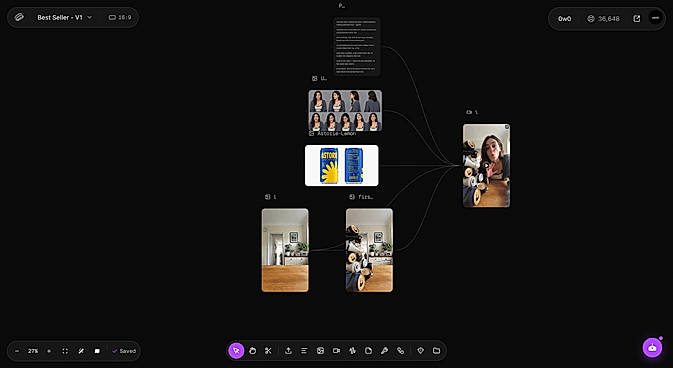The height and width of the screenshot is (368, 673).
Task: Play the output video node
Action: [486, 165]
